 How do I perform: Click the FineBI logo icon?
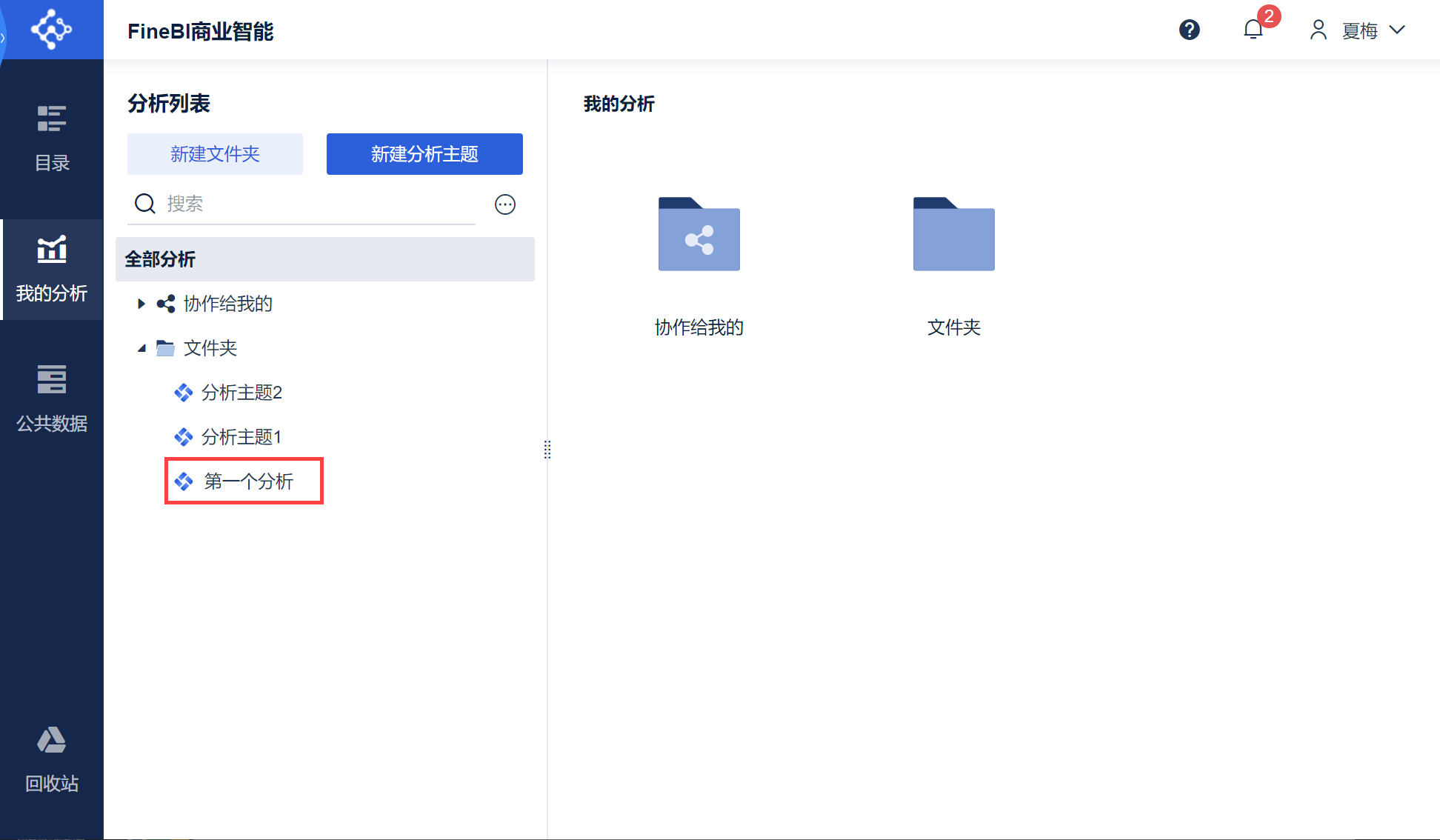51,30
